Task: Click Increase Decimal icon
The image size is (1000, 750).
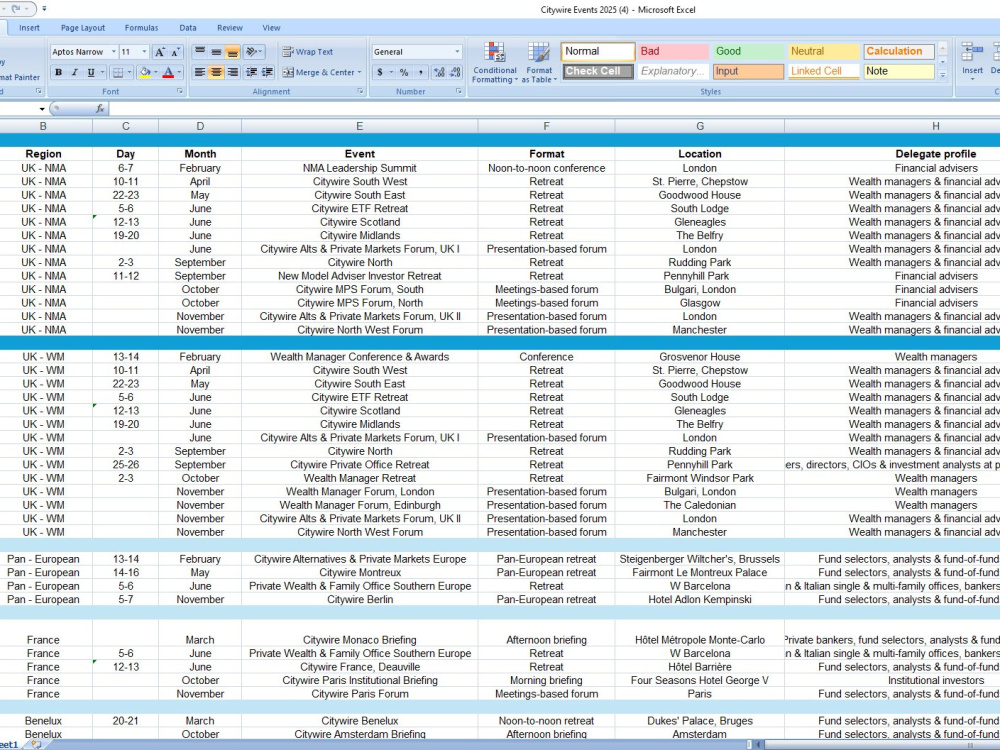Action: (439, 73)
